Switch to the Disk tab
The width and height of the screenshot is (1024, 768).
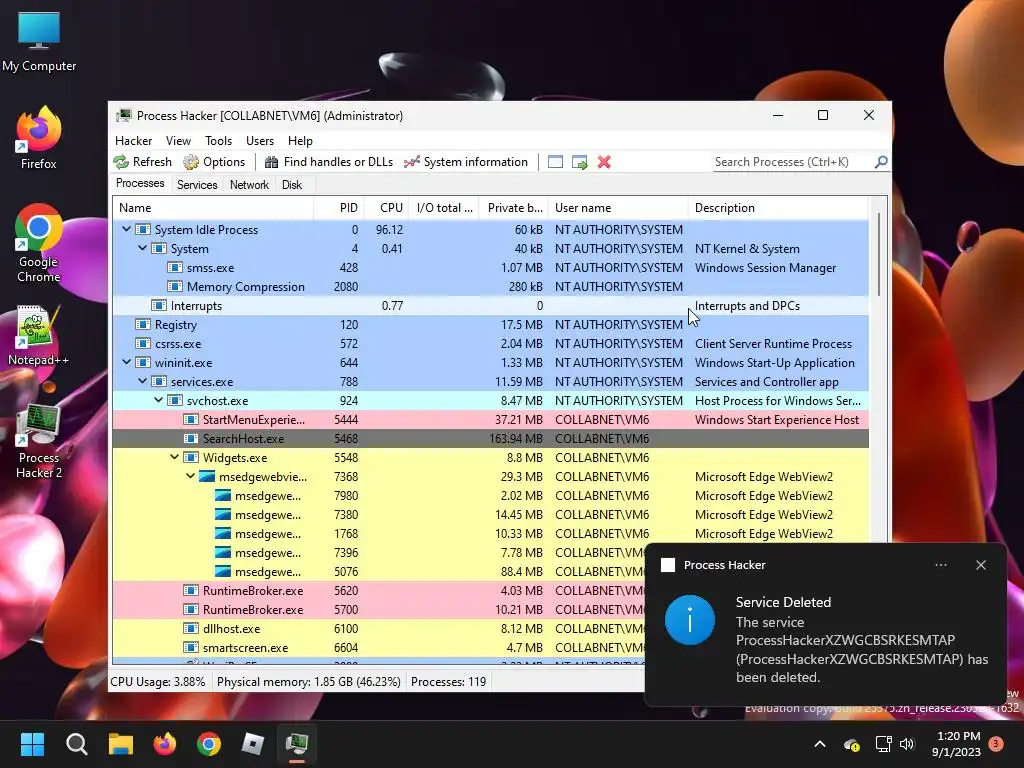pyautogui.click(x=292, y=185)
